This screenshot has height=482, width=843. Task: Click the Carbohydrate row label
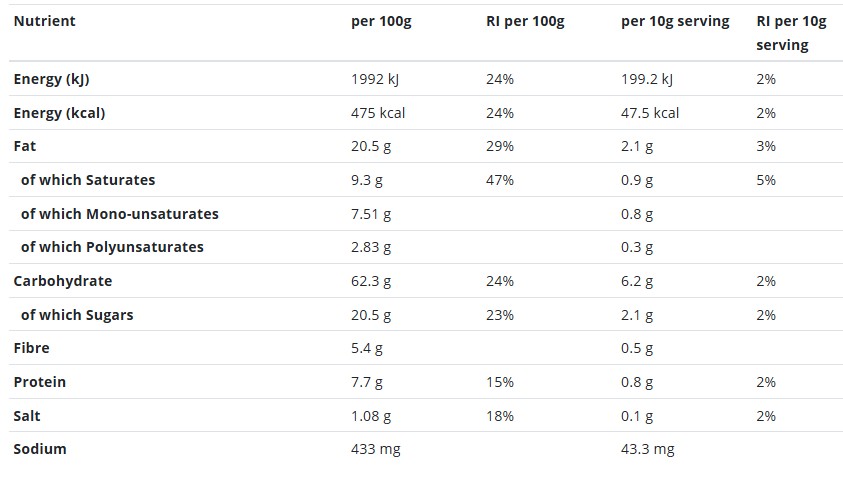63,281
